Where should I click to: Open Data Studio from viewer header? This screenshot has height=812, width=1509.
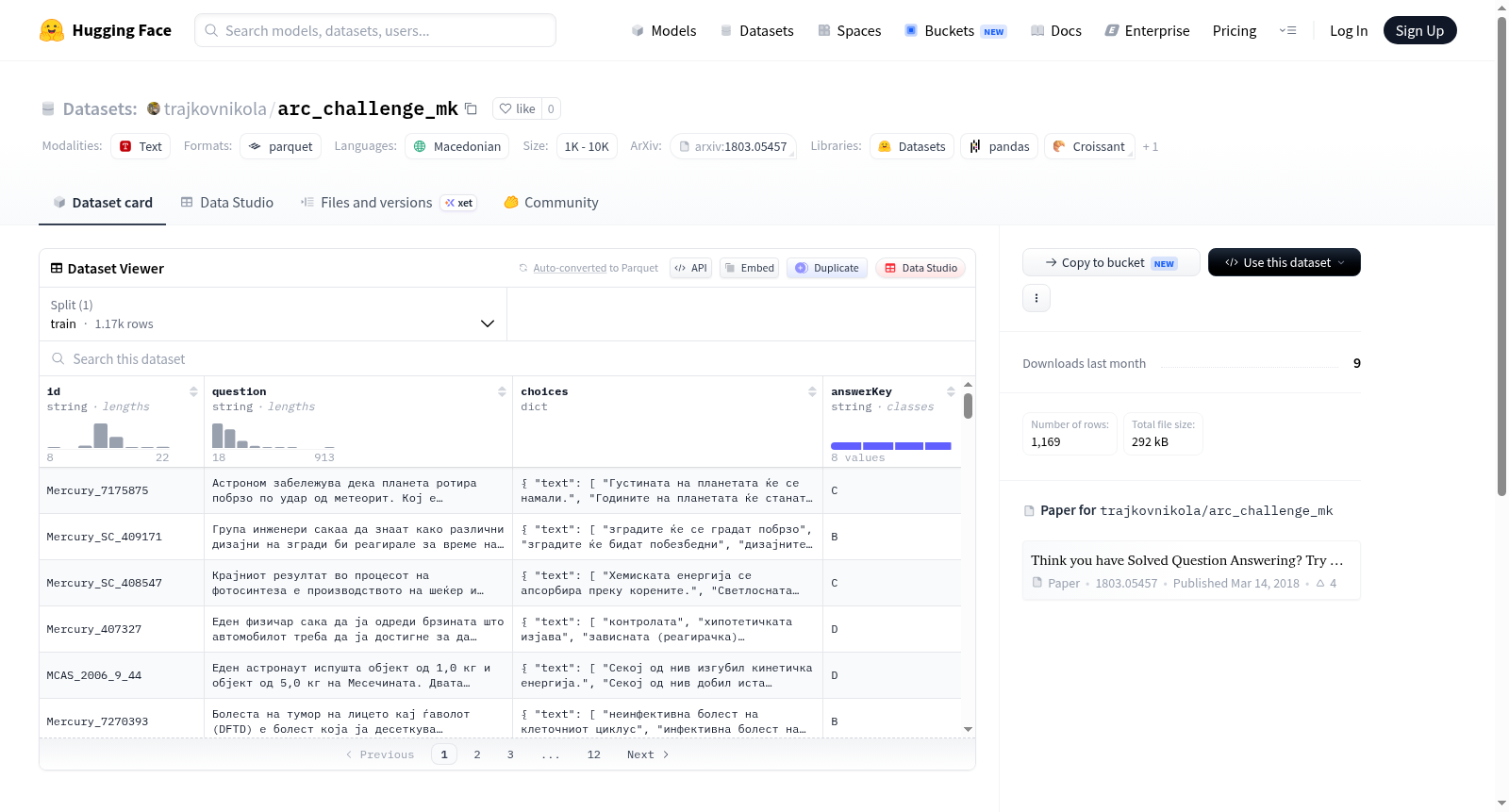920,268
